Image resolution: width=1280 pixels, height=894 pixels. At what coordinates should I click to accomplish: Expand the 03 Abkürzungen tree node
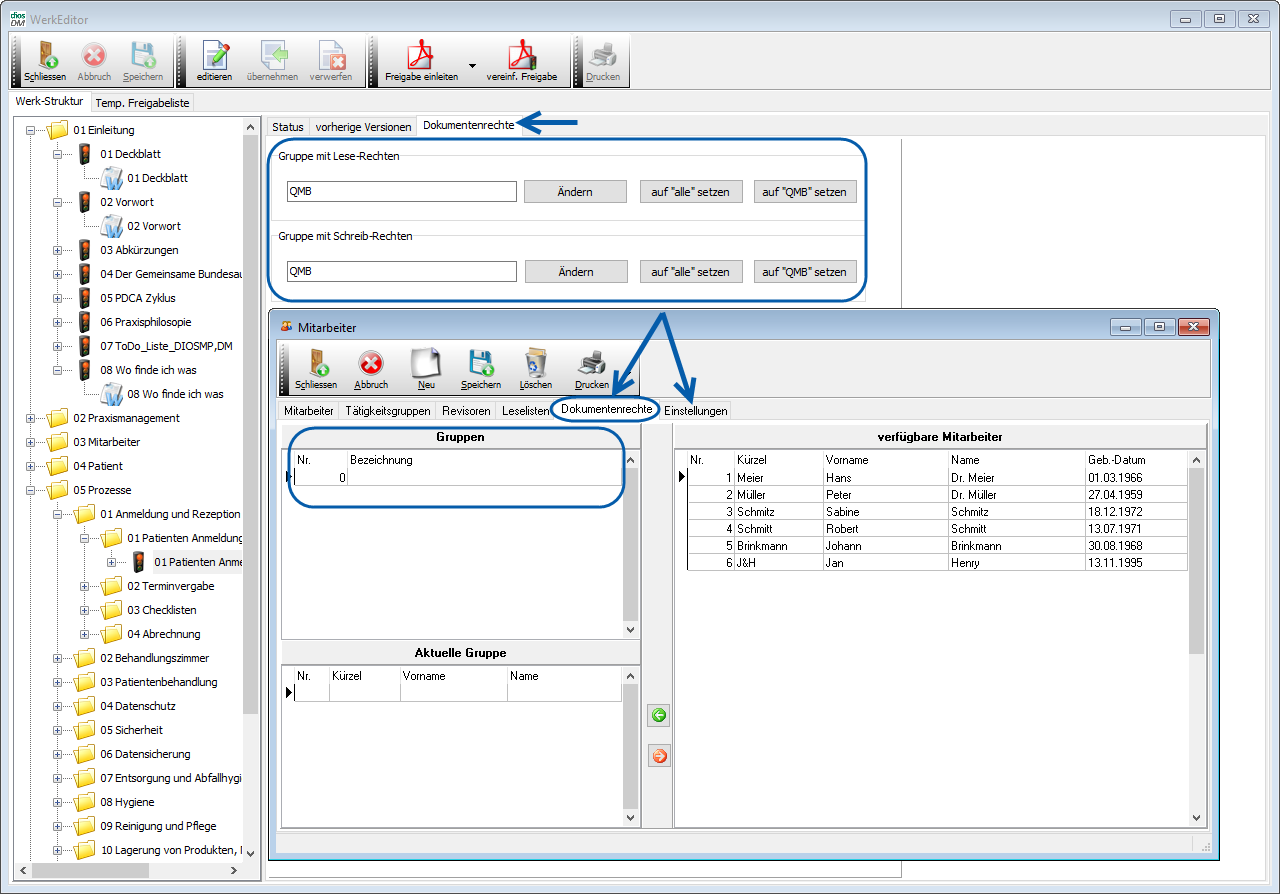coord(58,250)
